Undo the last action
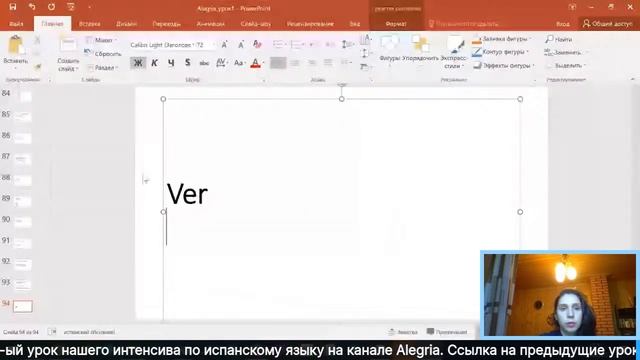The height and width of the screenshot is (360, 640). tap(32, 7)
